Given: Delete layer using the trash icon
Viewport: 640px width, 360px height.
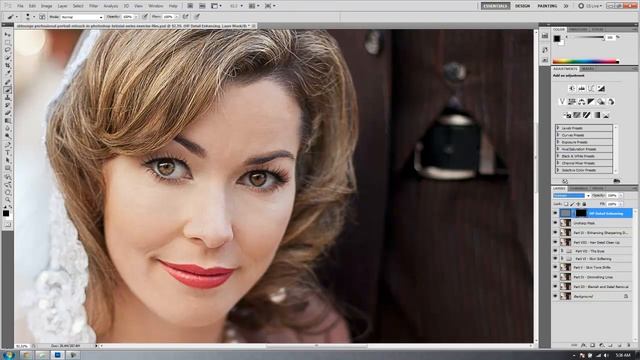Looking at the screenshot, I should 629,345.
